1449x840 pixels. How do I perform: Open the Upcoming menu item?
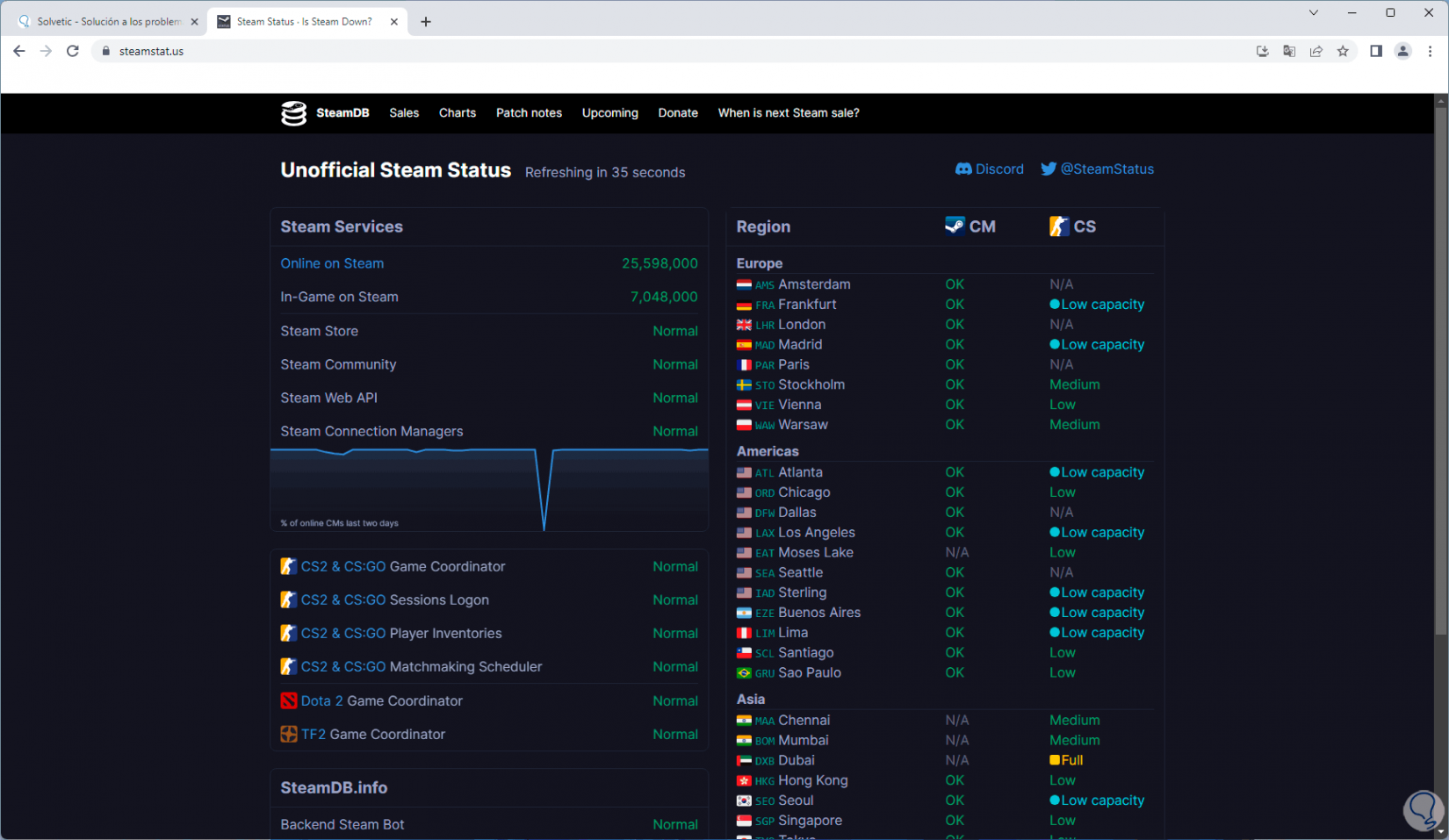point(610,113)
